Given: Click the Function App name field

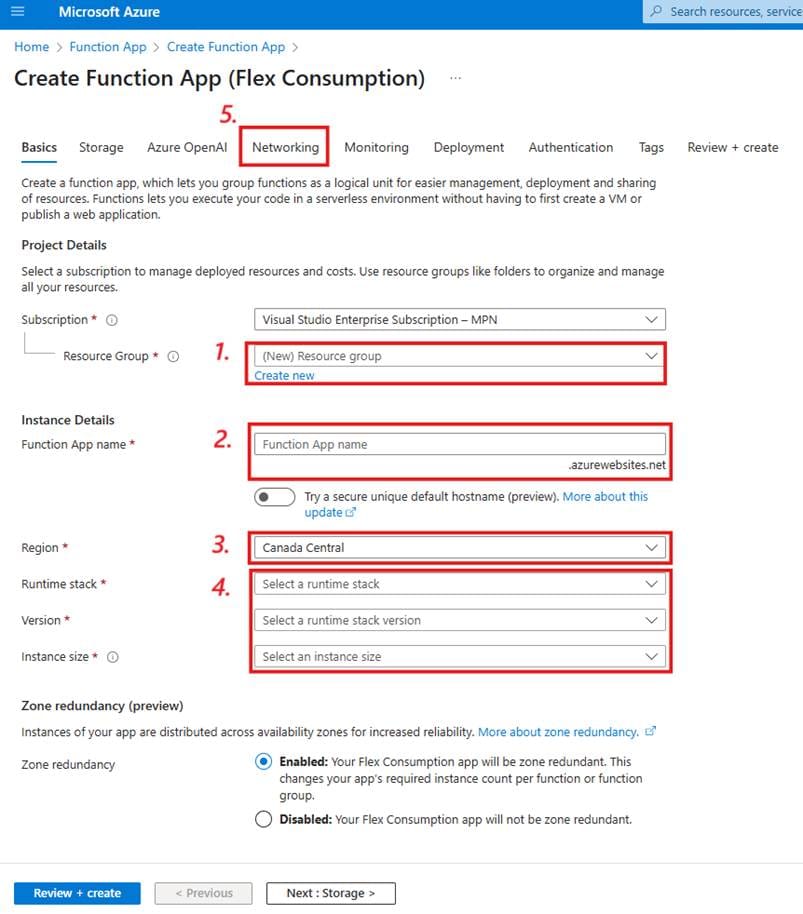Looking at the screenshot, I should point(460,445).
